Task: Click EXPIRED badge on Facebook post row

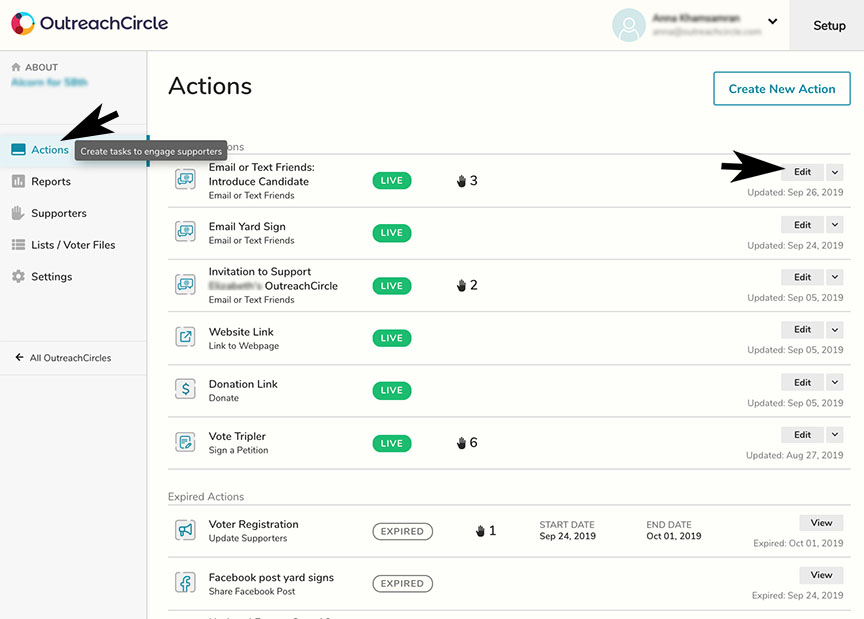Action: click(402, 583)
